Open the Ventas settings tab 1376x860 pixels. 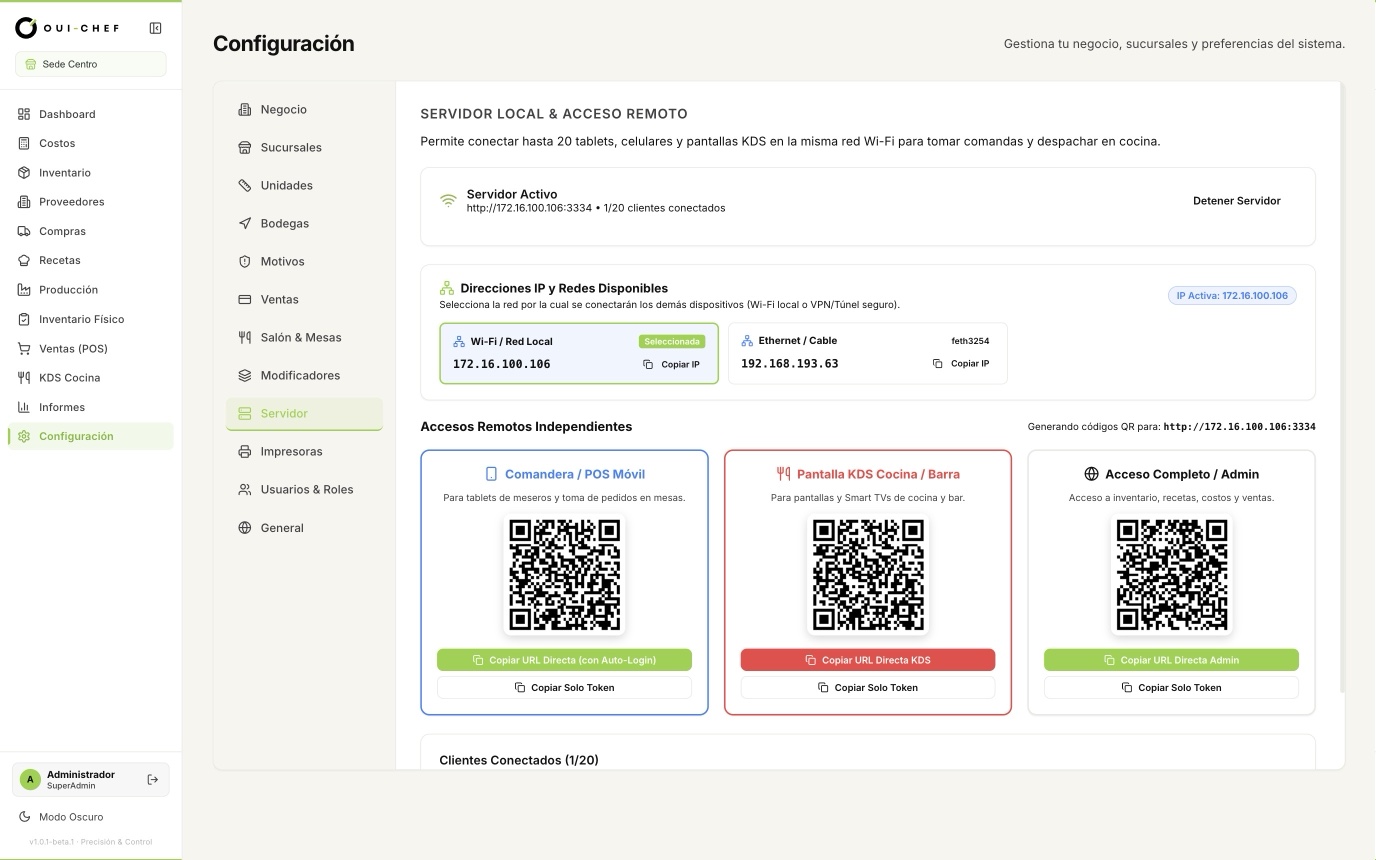304,300
